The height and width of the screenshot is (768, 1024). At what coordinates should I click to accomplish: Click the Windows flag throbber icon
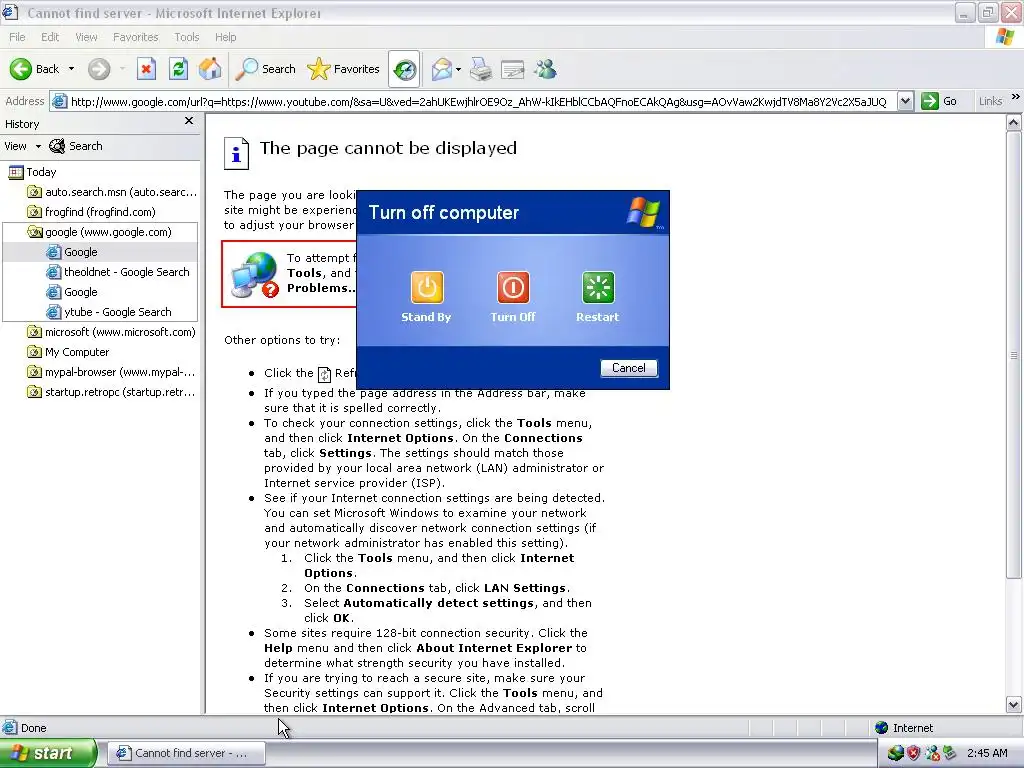1005,37
